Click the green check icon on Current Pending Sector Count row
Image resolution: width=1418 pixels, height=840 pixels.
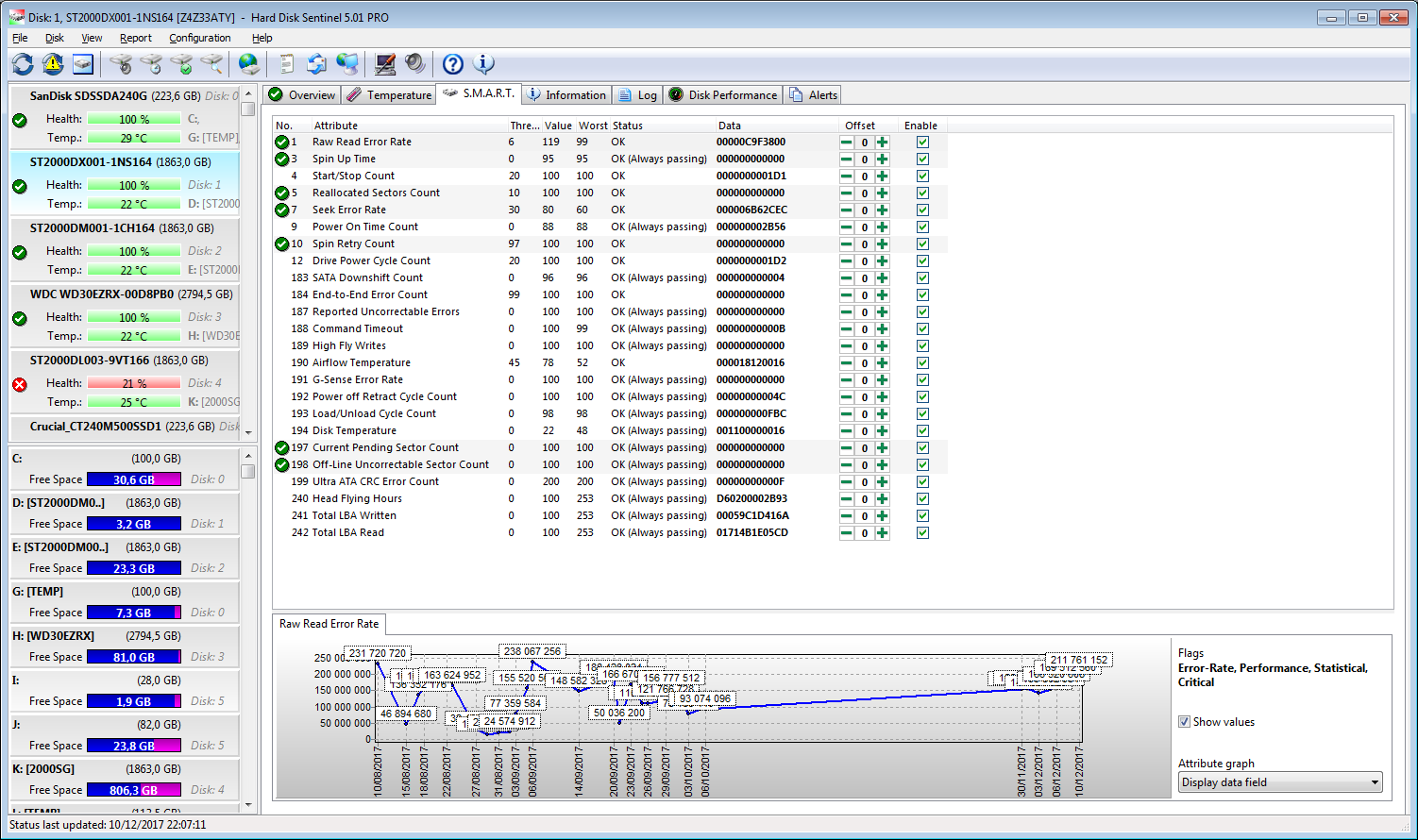(281, 448)
